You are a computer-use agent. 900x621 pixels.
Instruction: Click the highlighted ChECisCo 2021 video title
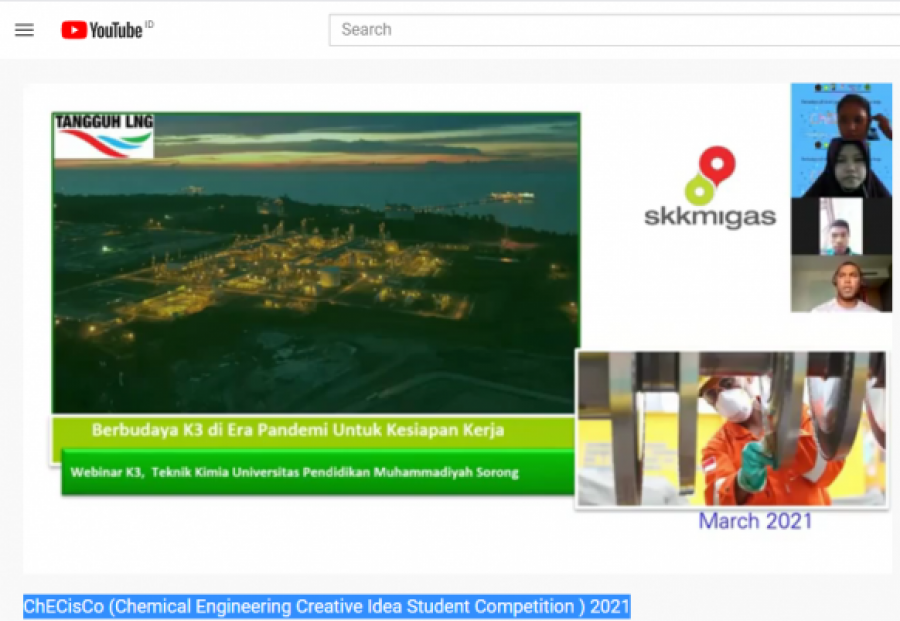click(x=327, y=607)
